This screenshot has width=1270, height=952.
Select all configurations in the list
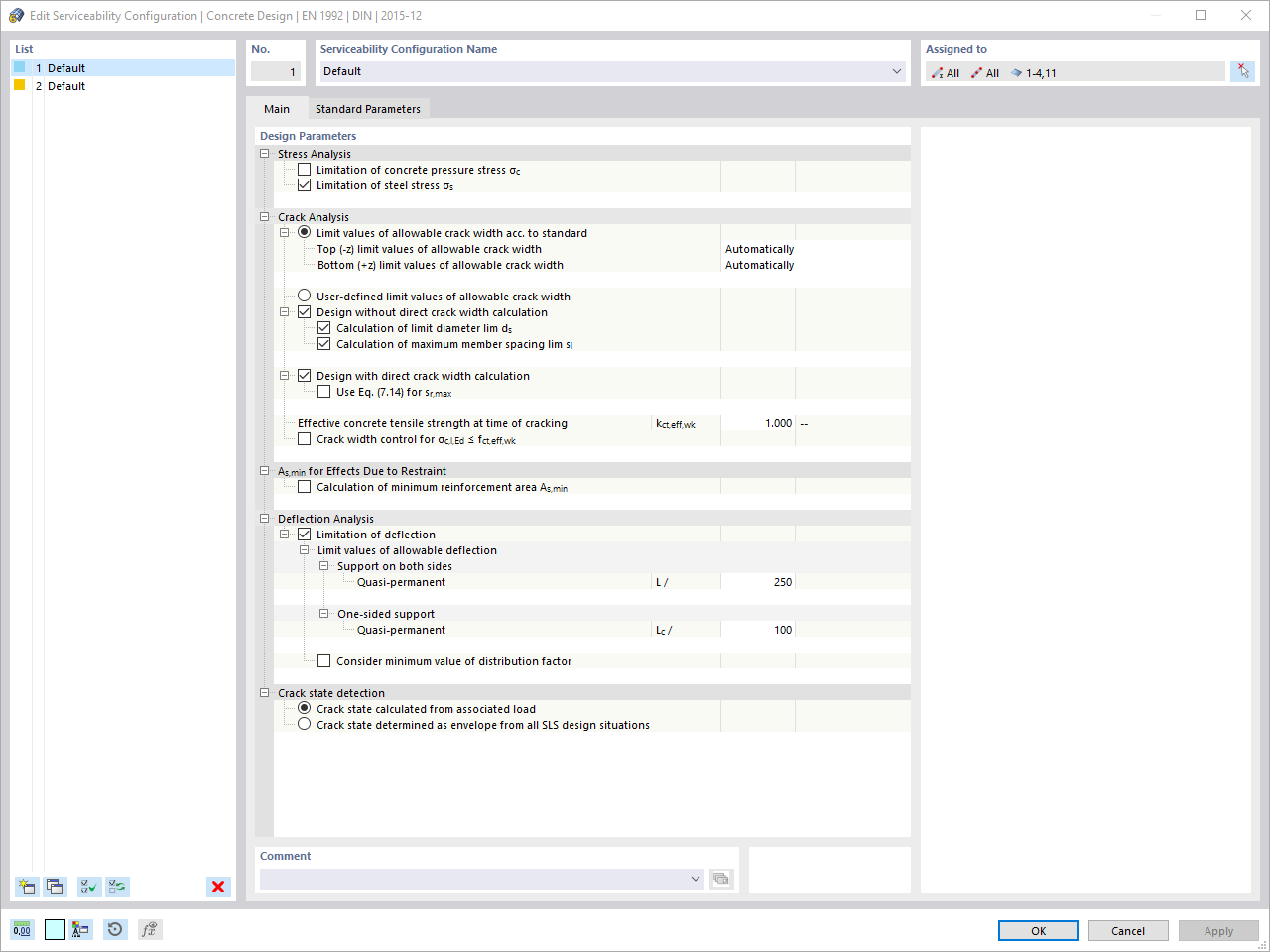88,887
